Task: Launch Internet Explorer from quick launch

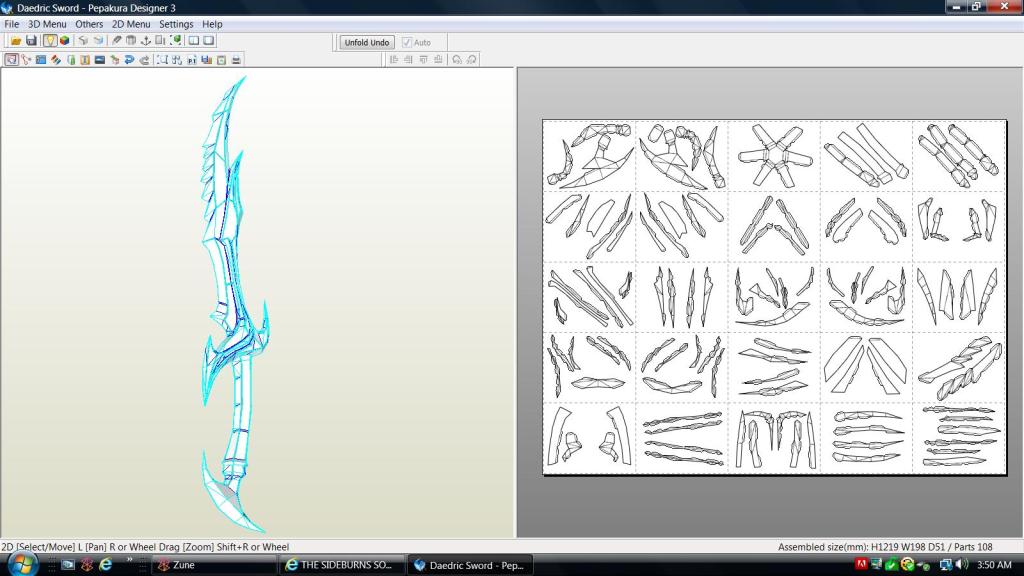Action: [x=106, y=564]
